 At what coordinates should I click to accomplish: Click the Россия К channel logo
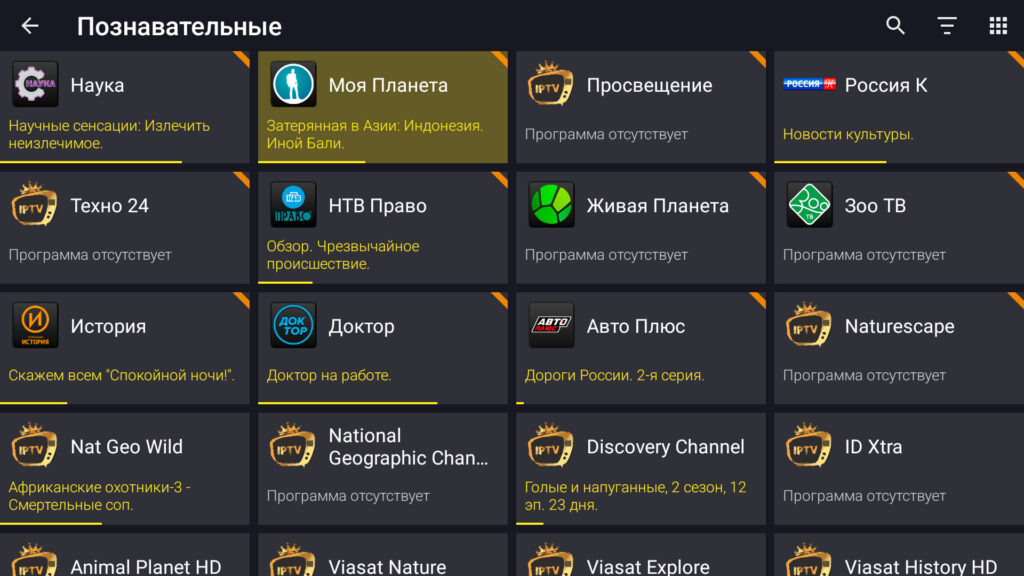point(809,84)
